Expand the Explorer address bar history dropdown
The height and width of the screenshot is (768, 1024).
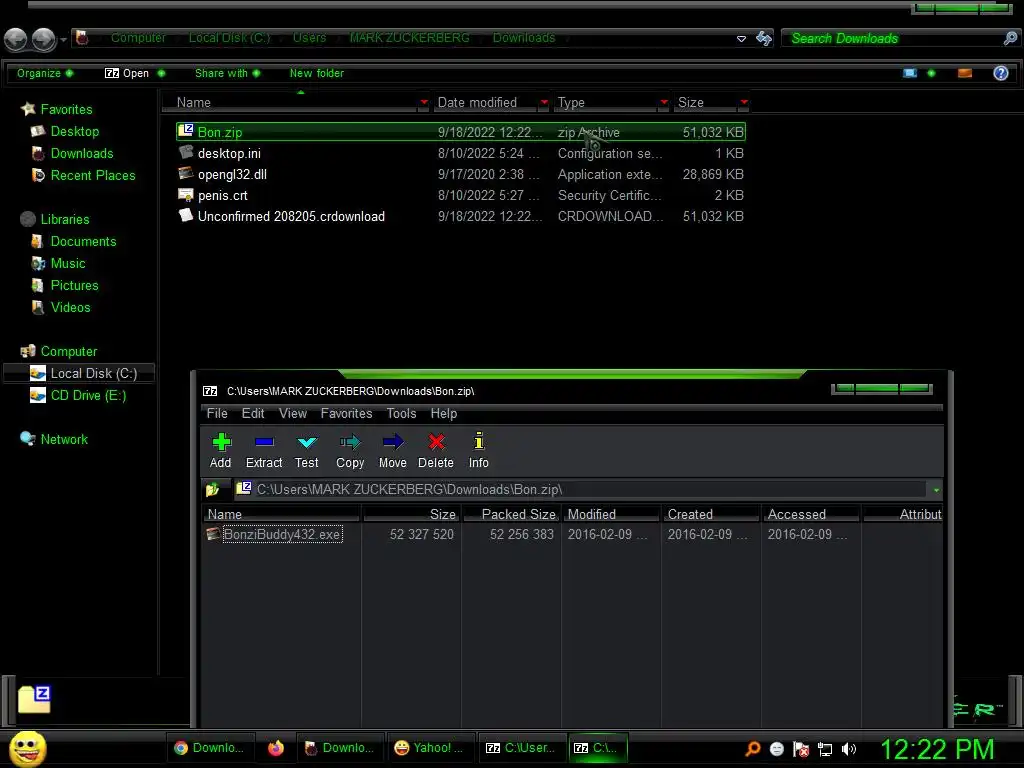(741, 39)
